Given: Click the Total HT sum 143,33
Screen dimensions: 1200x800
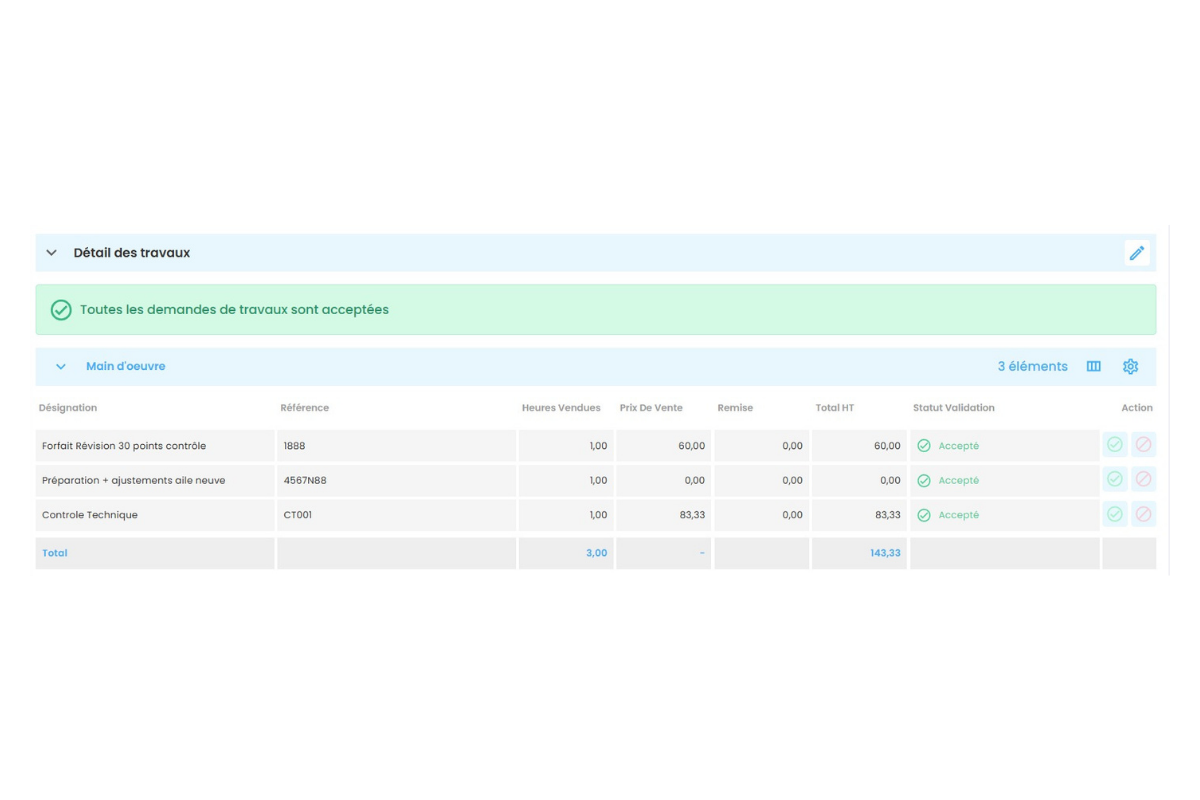Looking at the screenshot, I should [885, 553].
